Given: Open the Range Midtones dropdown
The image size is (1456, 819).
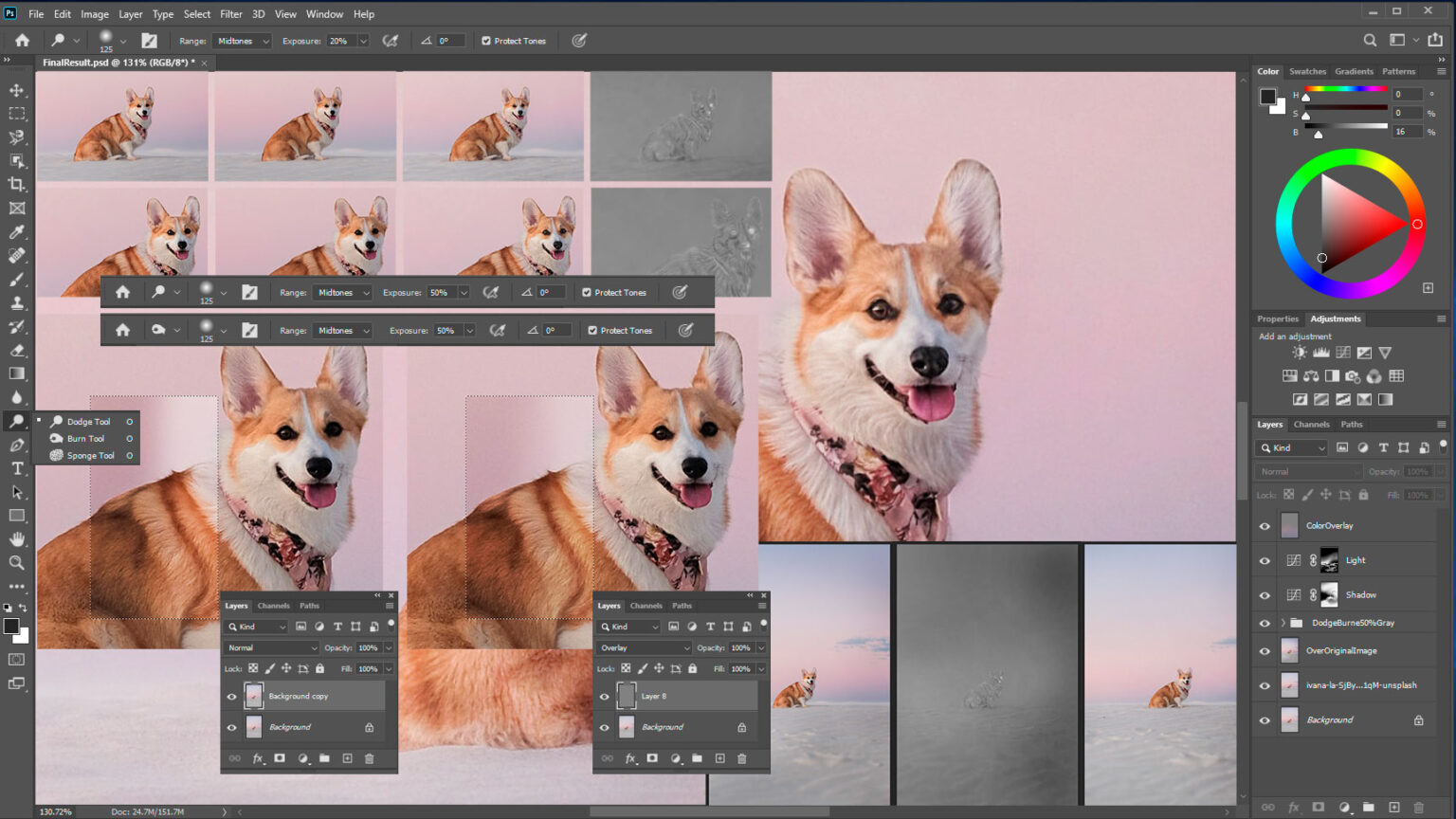Looking at the screenshot, I should point(243,41).
